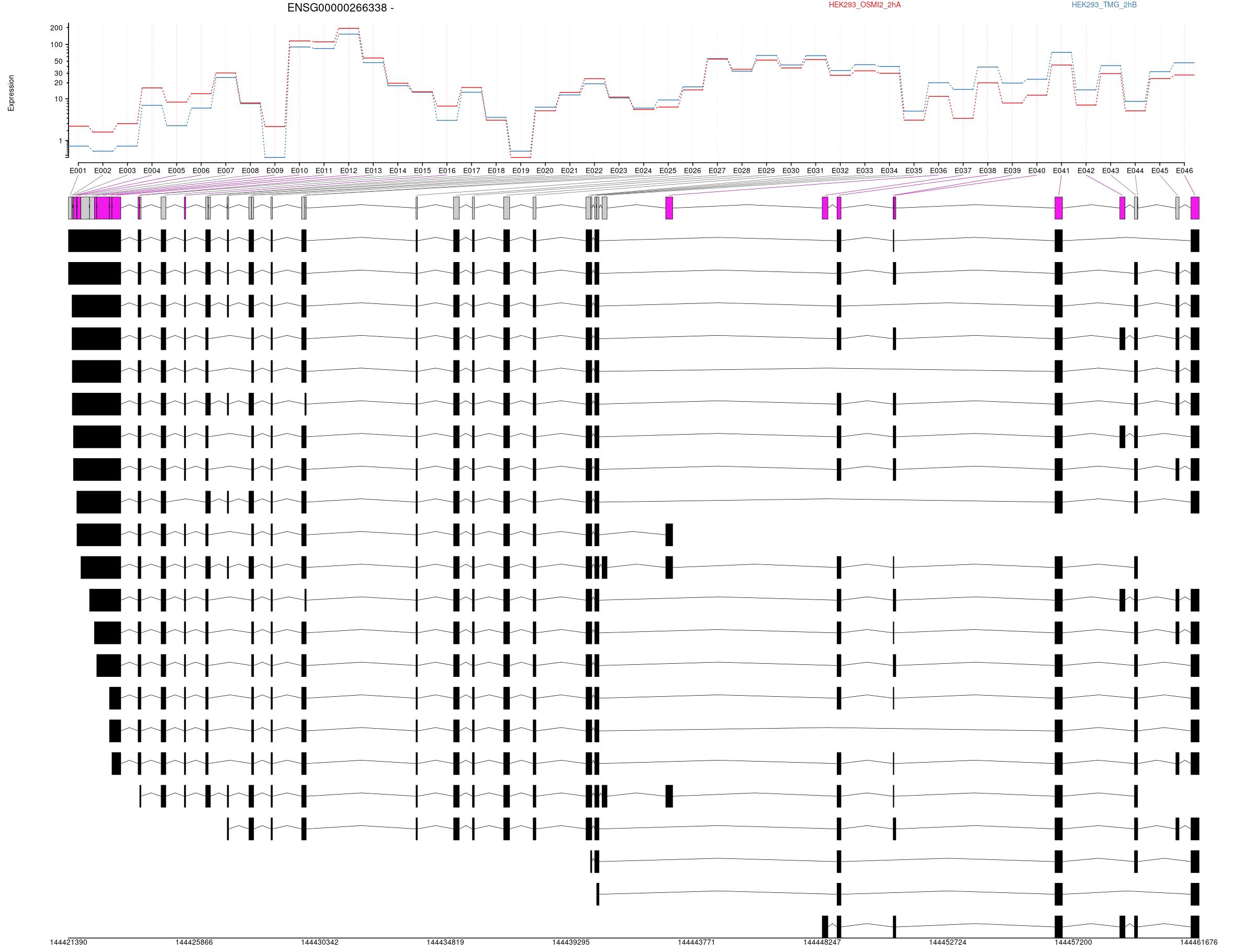Select exon label E002
1256x952 pixels.
pyautogui.click(x=103, y=171)
